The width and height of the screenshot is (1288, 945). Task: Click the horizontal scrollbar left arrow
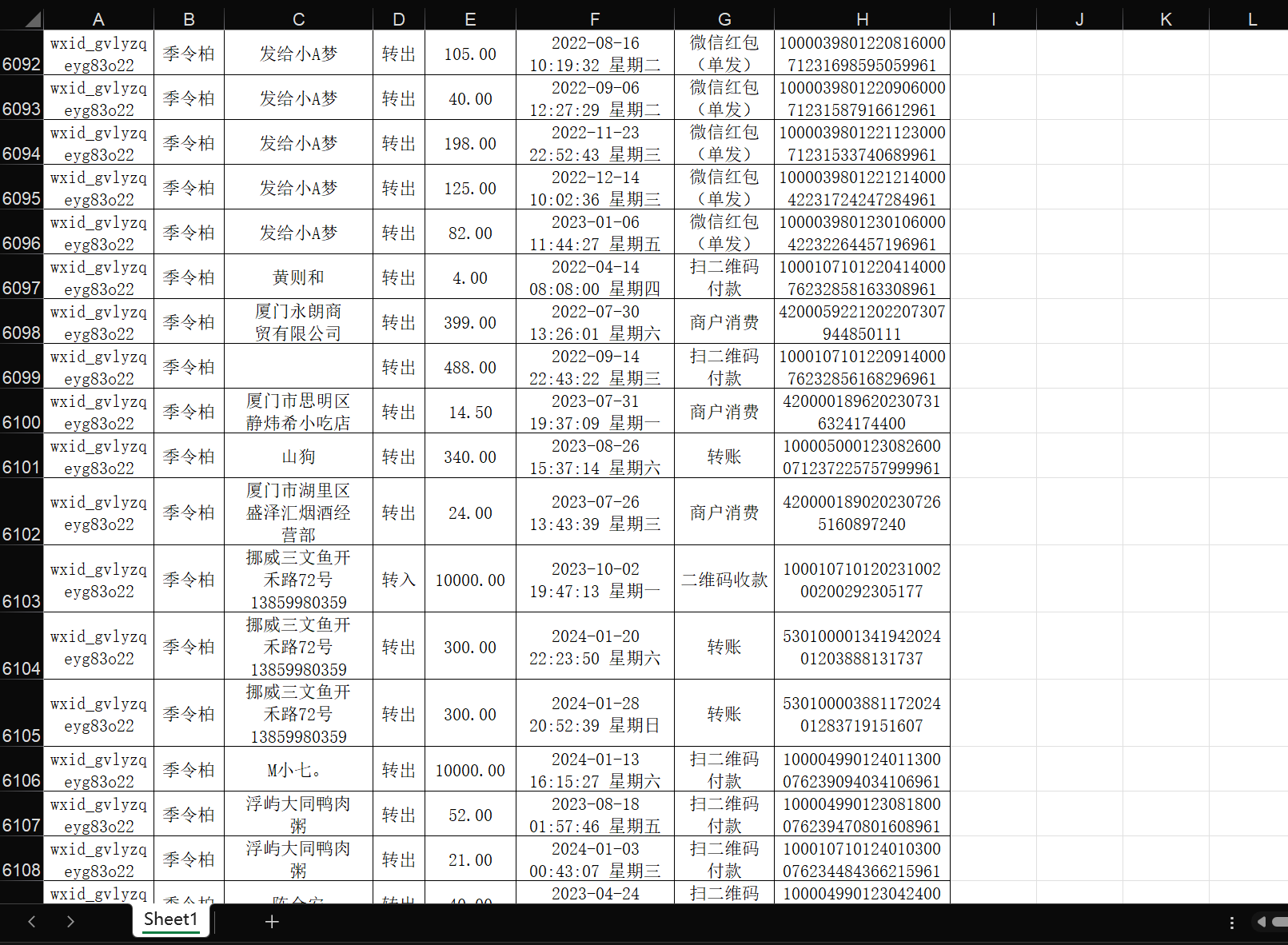click(1262, 922)
